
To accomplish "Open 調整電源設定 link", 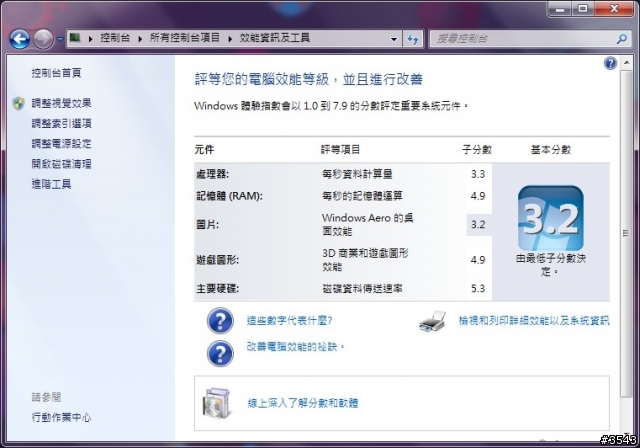I will [x=61, y=144].
